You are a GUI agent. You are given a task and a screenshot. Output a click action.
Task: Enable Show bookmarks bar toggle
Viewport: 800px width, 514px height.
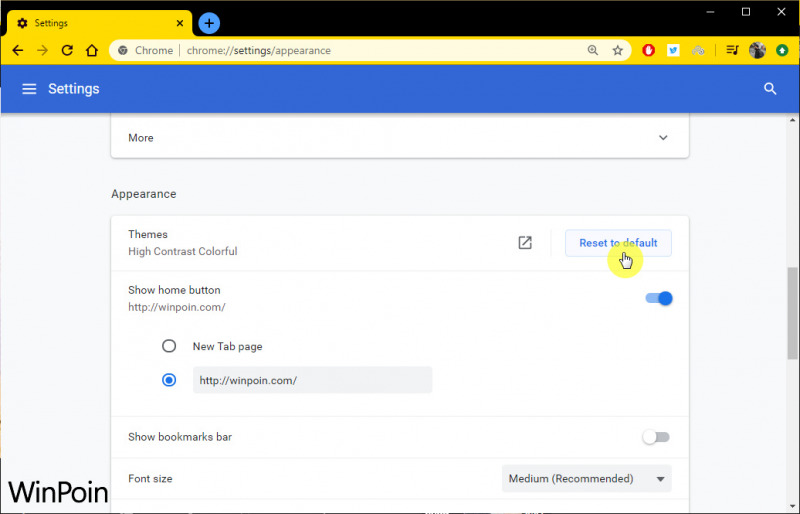click(x=656, y=437)
